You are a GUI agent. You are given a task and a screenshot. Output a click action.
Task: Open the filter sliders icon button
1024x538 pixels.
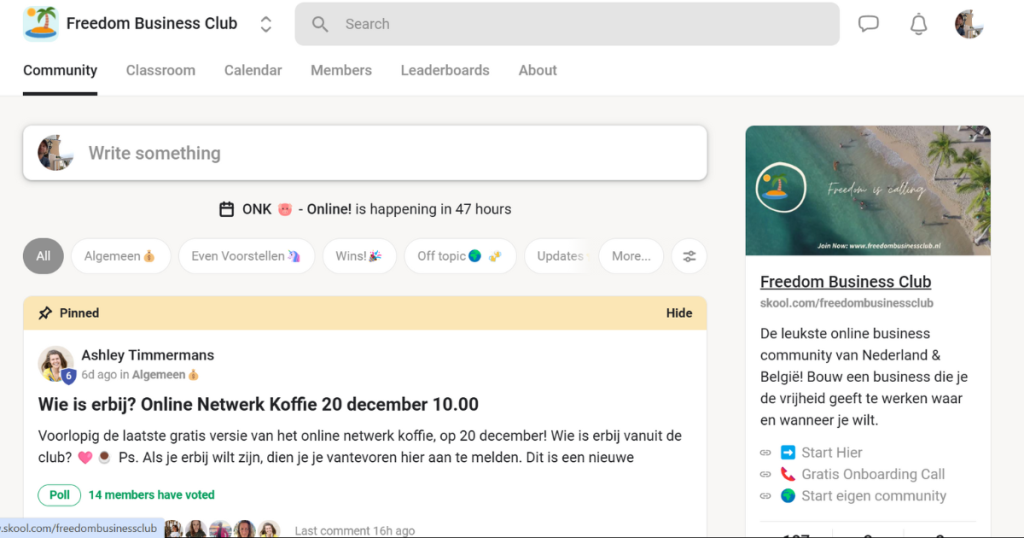[x=689, y=257]
